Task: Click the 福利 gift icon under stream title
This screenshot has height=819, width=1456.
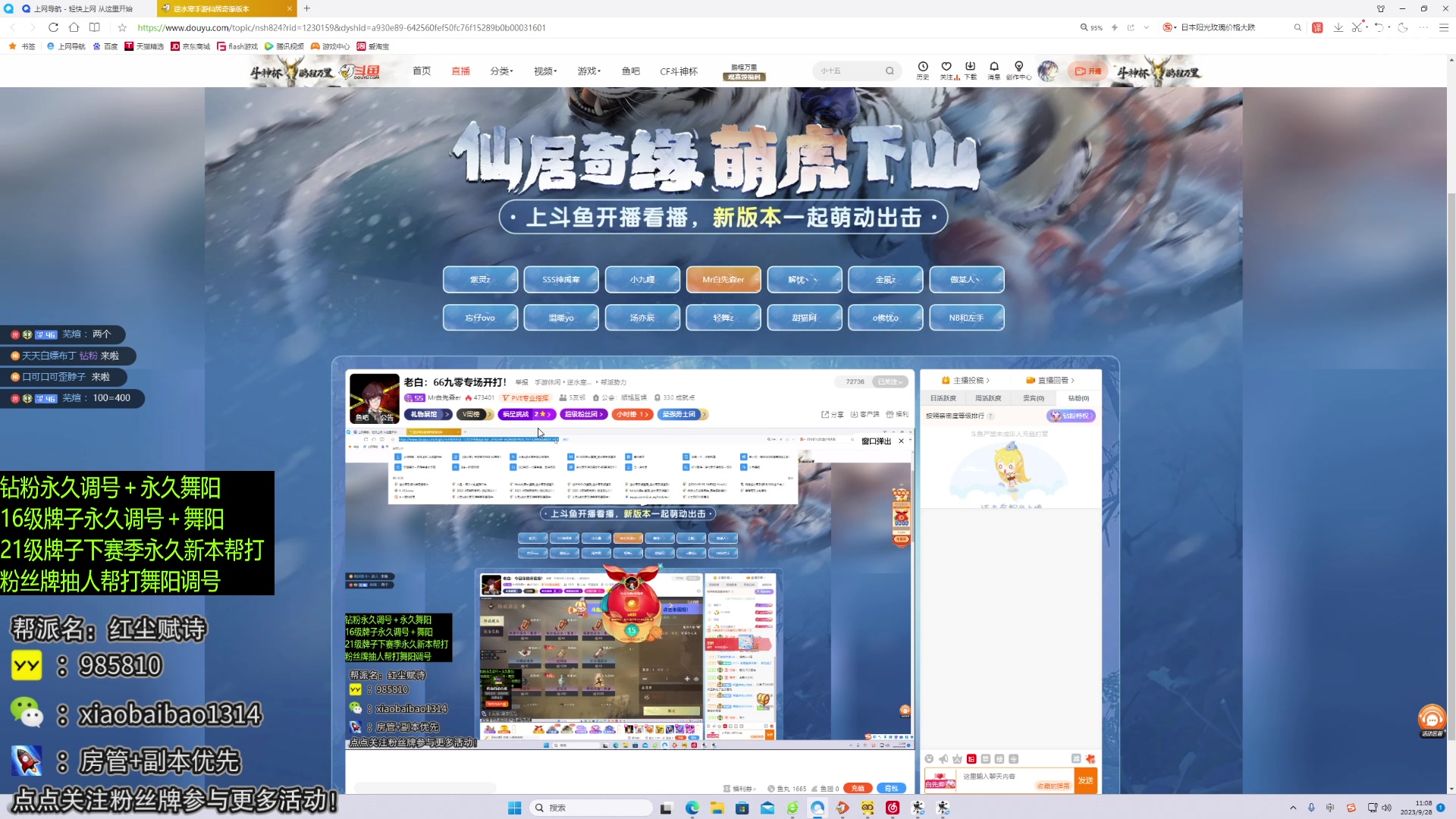Action: (x=897, y=415)
